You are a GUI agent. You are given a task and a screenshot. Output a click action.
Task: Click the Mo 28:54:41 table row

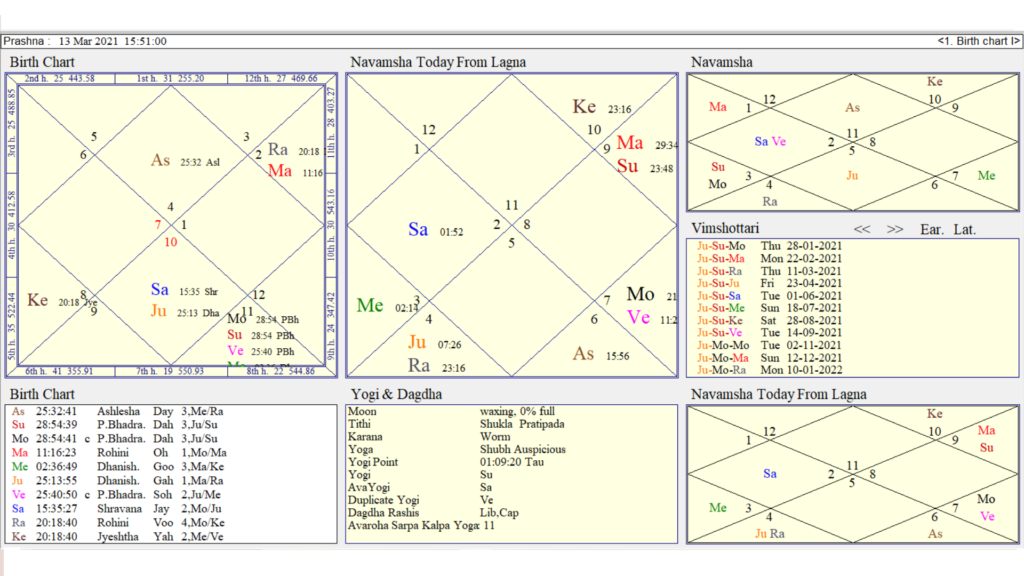point(115,439)
